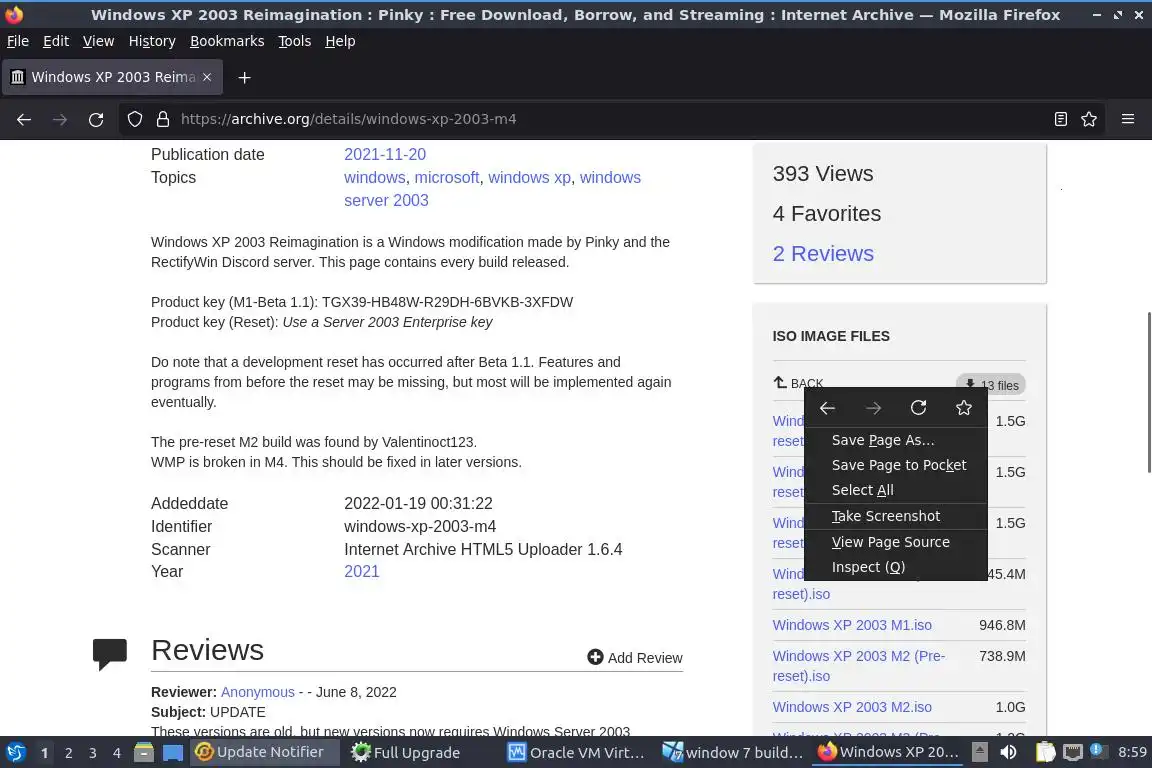Viewport: 1152px width, 768px height.
Task: Click the show desktop icon in the taskbar
Action: [x=173, y=753]
